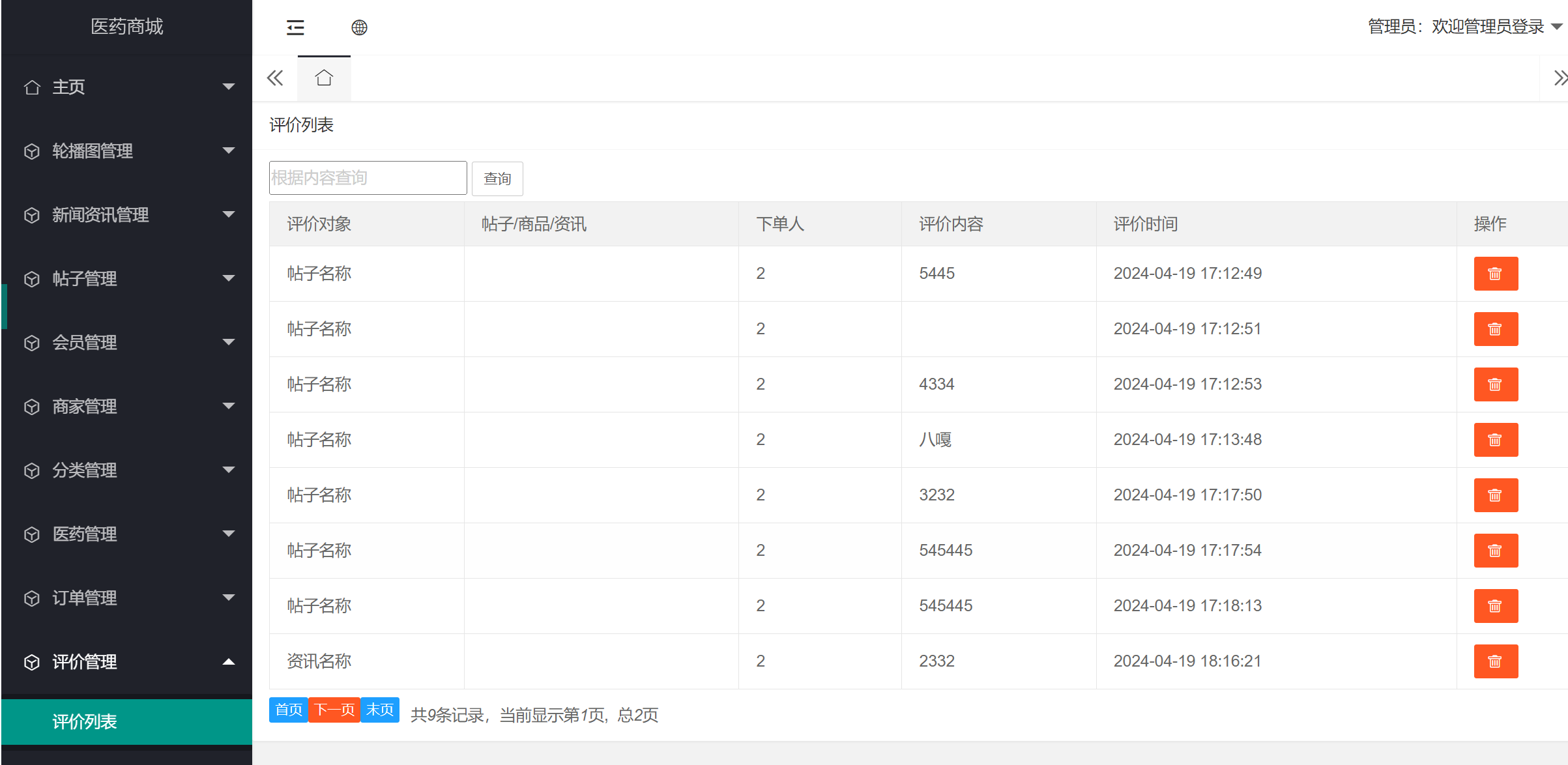The height and width of the screenshot is (765, 1568).
Task: Click the 根据内容查询 input field
Action: tap(367, 177)
